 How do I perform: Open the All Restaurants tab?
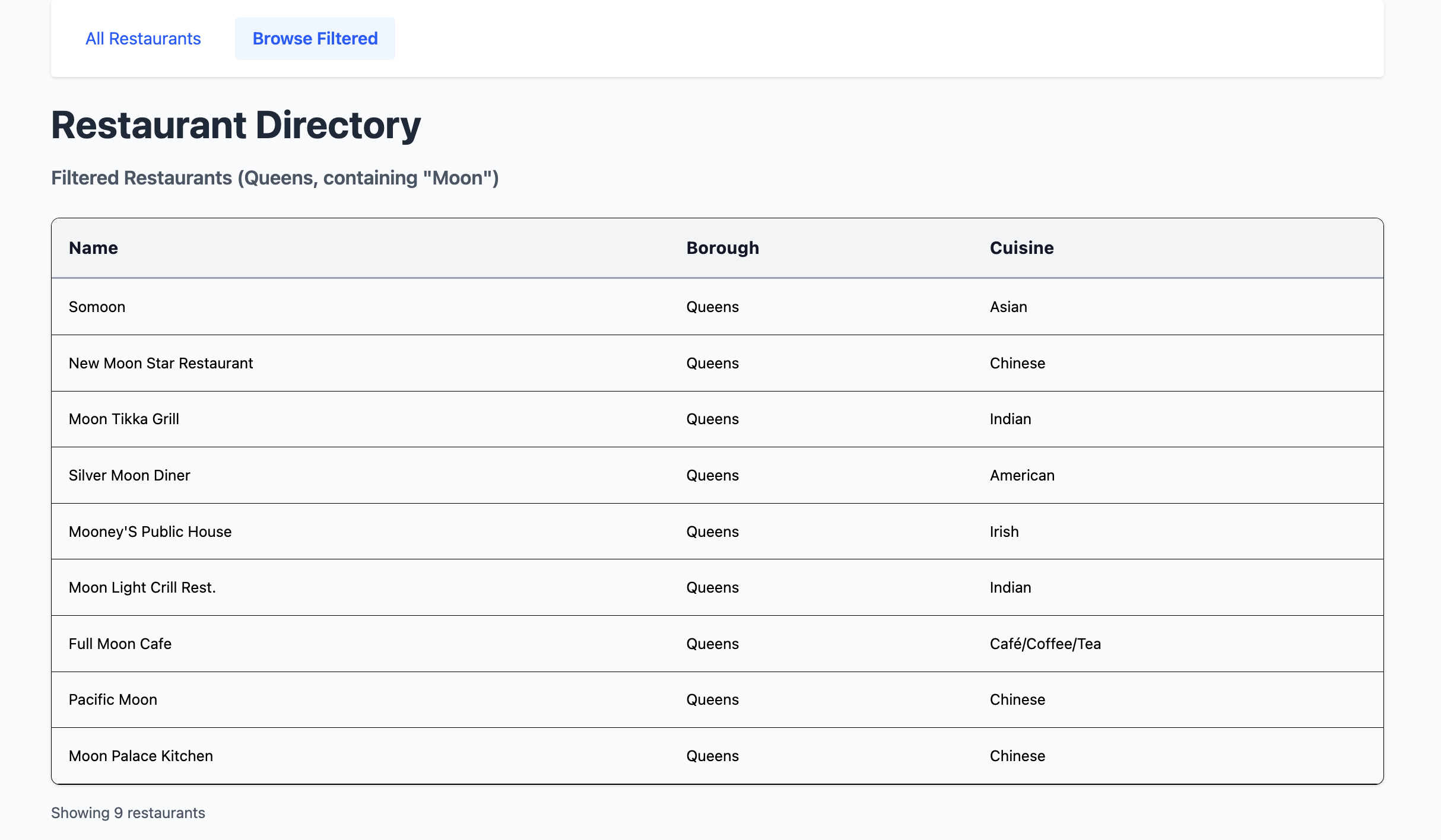(143, 39)
